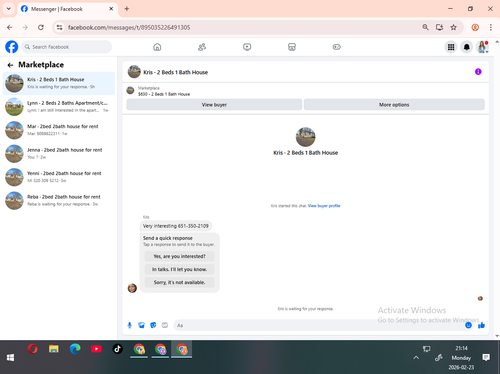Open the Yenni - 2bed 2bath house chat
The image size is (500, 374).
(59, 177)
